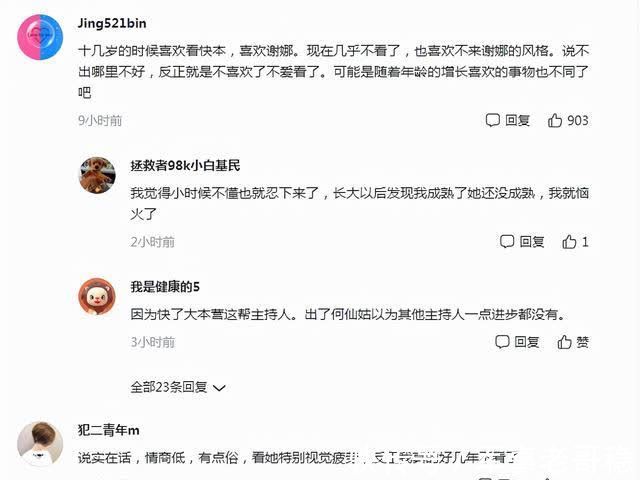Click reply bubble icon on Jing521bin's comment
The width and height of the screenshot is (640, 480).
tap(493, 120)
